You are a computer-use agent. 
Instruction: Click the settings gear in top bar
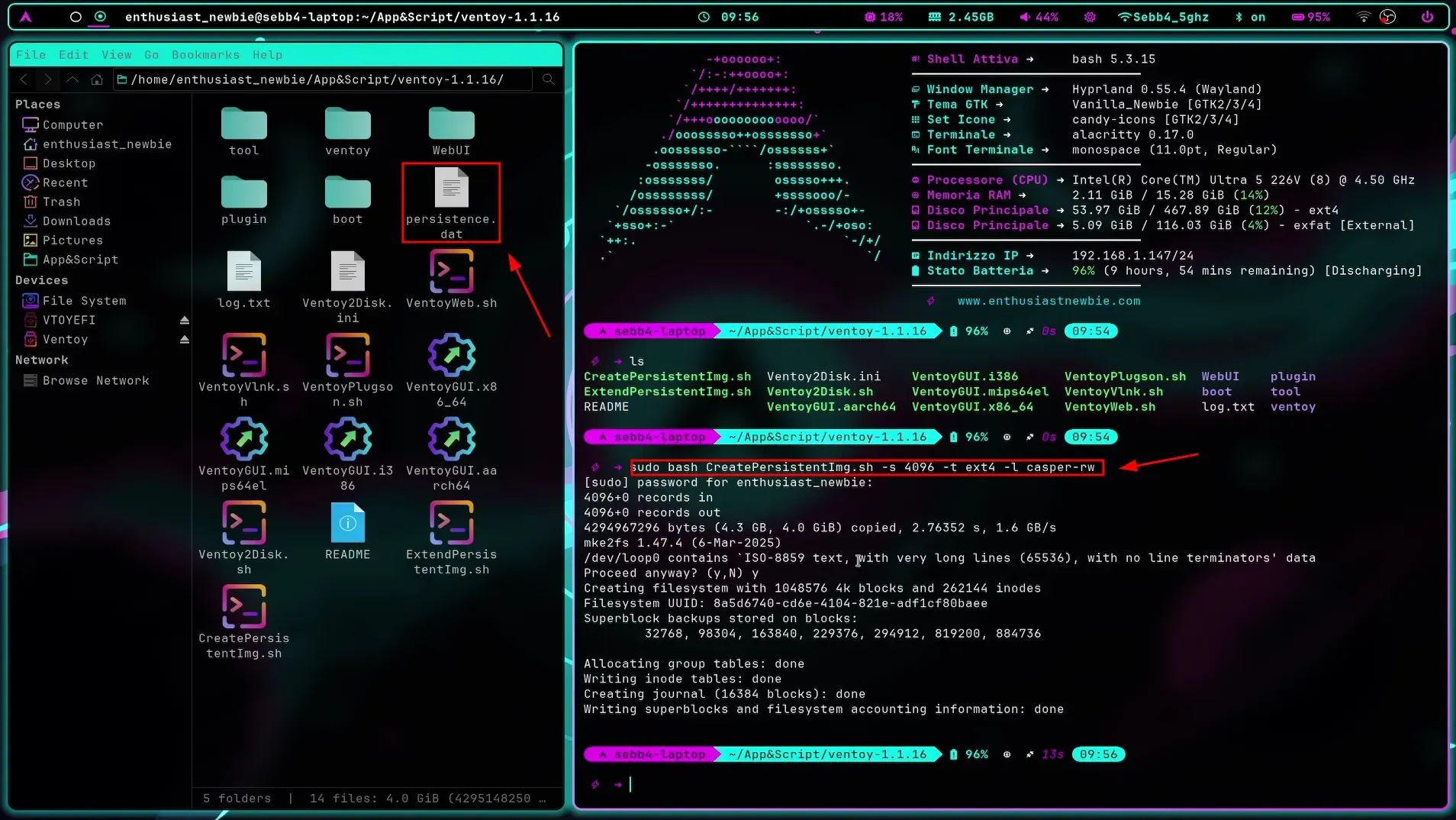tap(1090, 17)
